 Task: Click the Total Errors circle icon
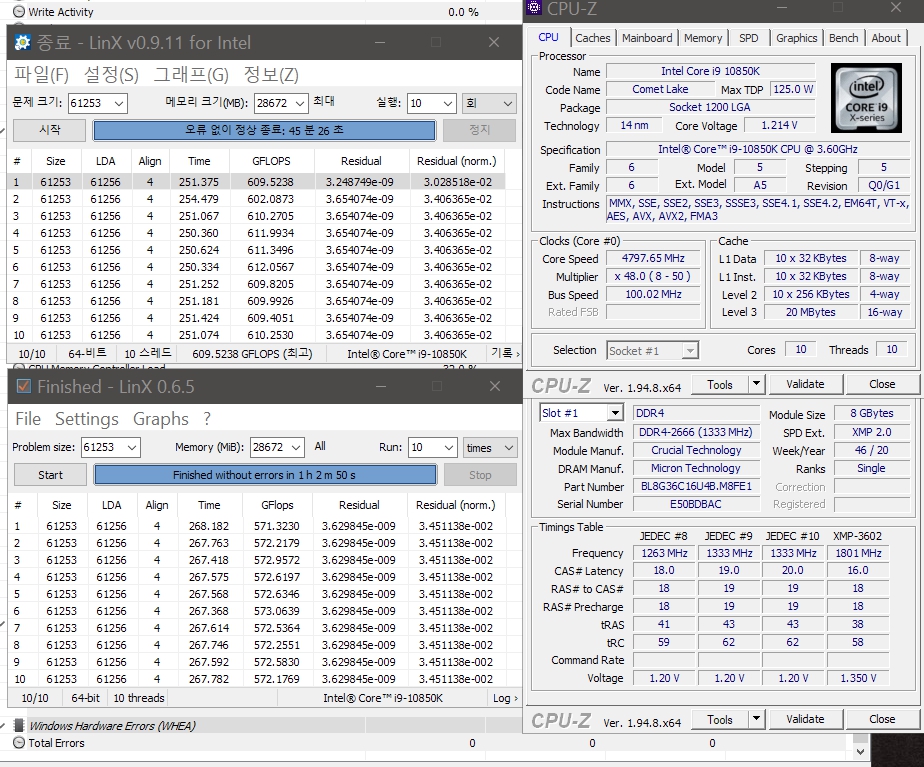(18, 743)
